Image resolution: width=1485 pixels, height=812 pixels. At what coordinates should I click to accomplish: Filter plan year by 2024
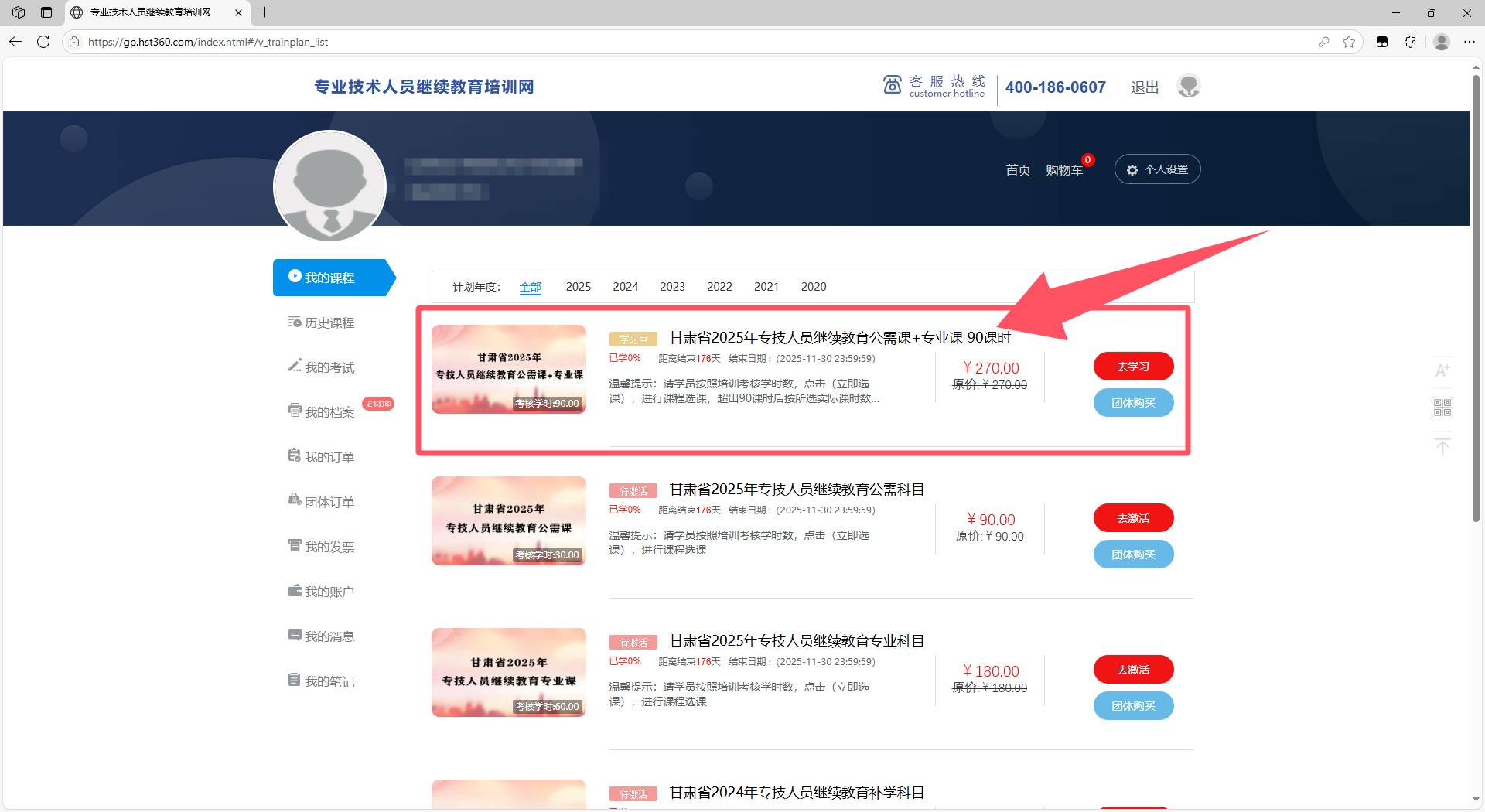pos(626,287)
